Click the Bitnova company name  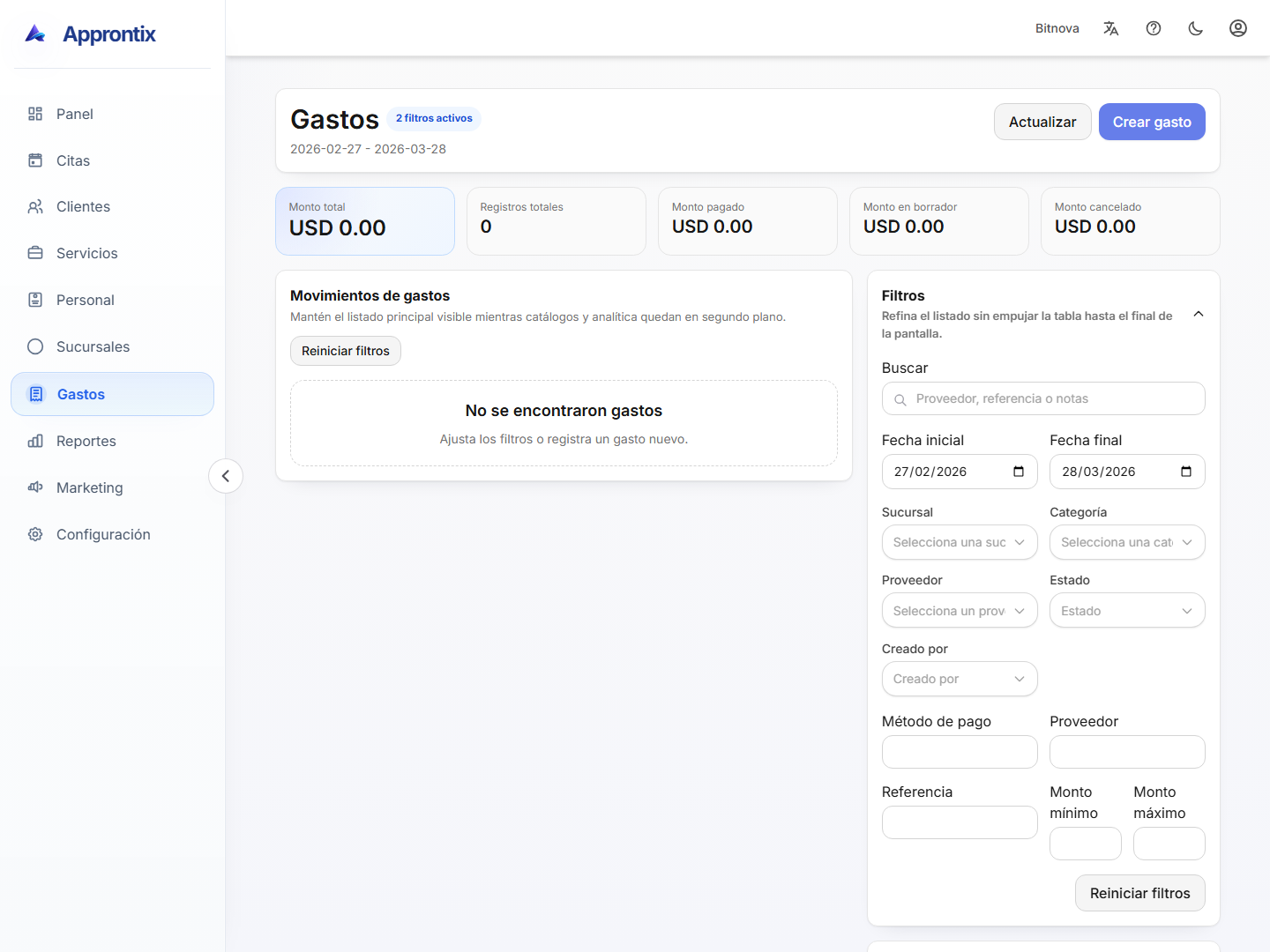pyautogui.click(x=1057, y=28)
